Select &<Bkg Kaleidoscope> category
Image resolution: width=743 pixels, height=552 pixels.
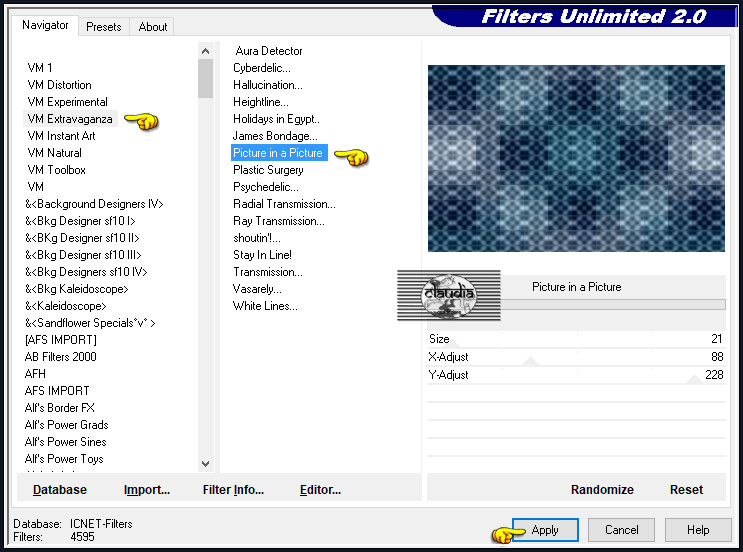click(76, 289)
